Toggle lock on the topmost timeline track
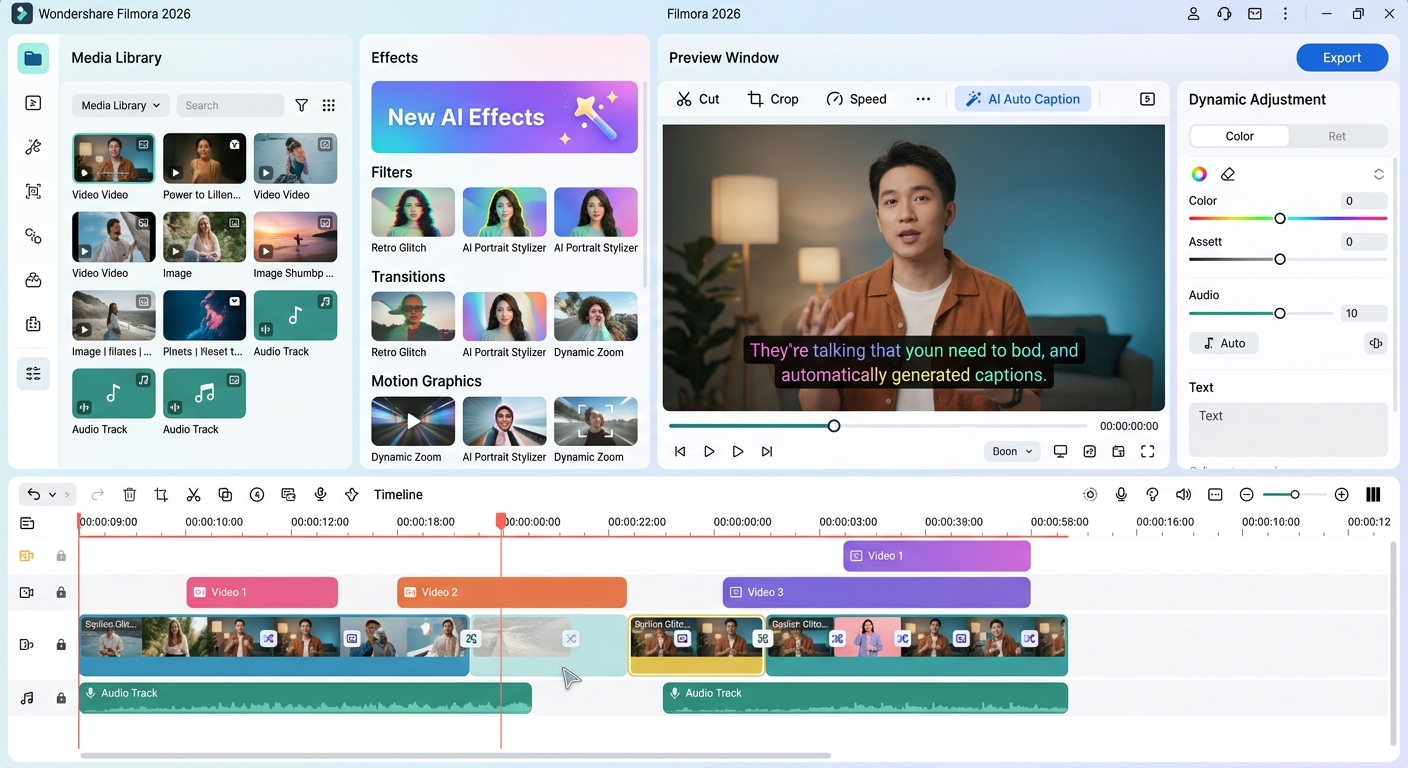Viewport: 1408px width, 768px height. click(x=61, y=556)
